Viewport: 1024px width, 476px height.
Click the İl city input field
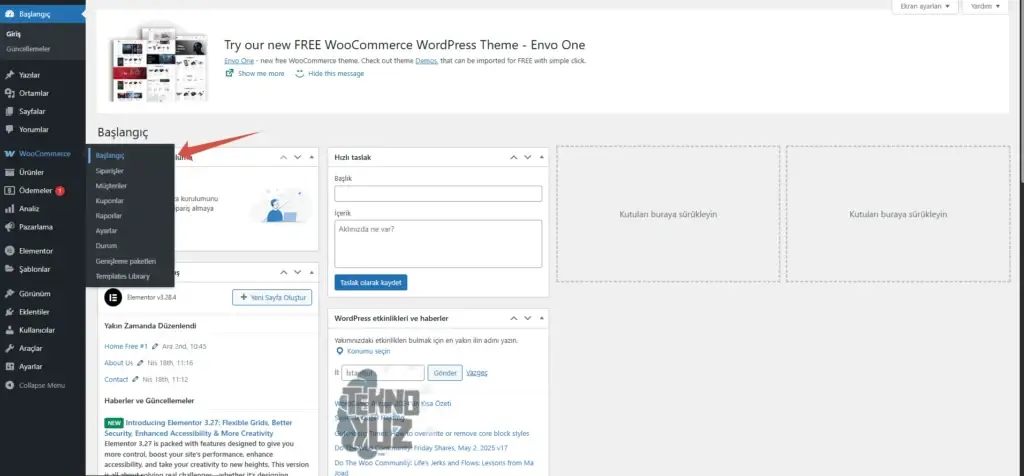(x=383, y=373)
